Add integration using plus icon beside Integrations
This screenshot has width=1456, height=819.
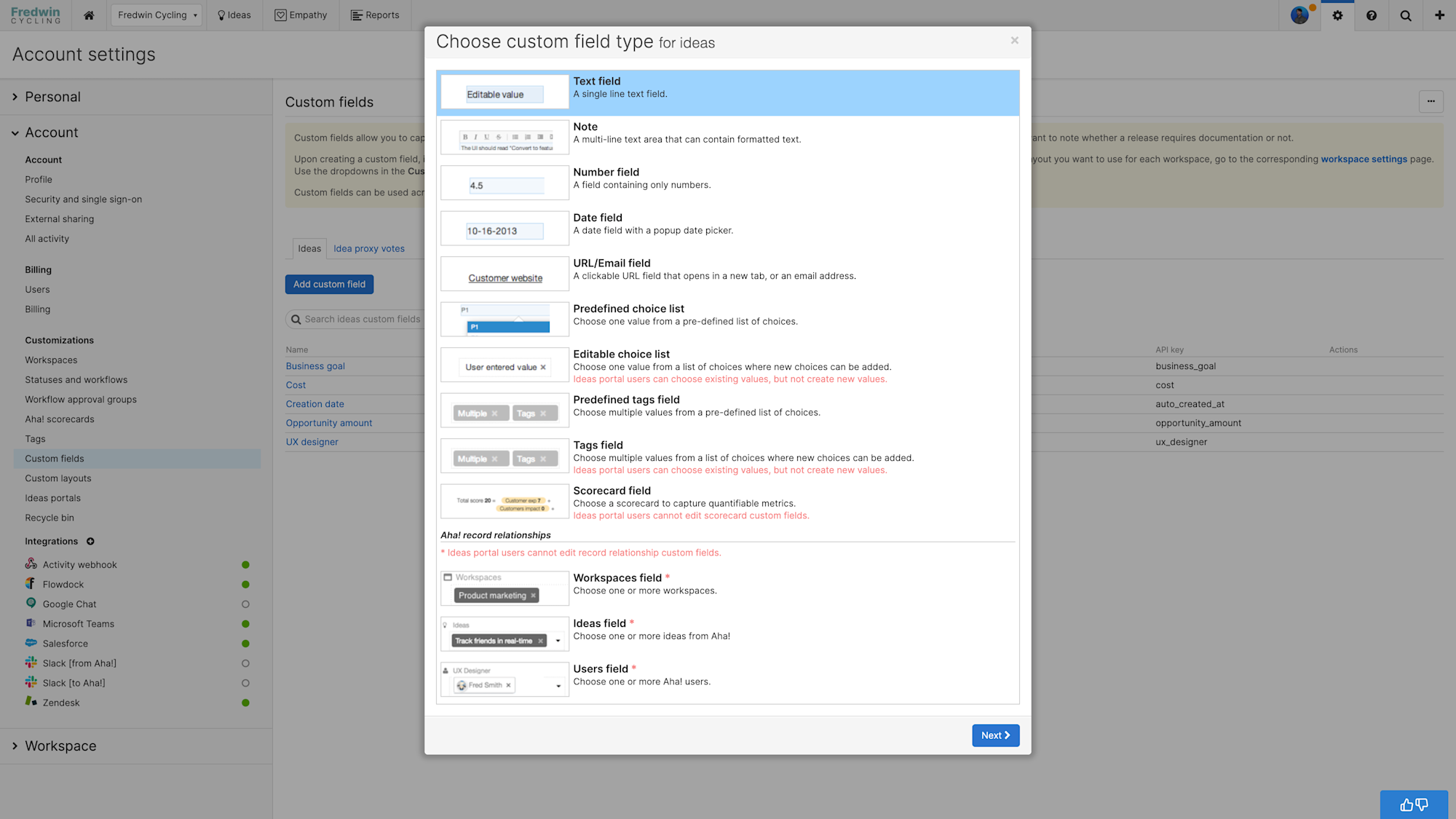click(90, 542)
